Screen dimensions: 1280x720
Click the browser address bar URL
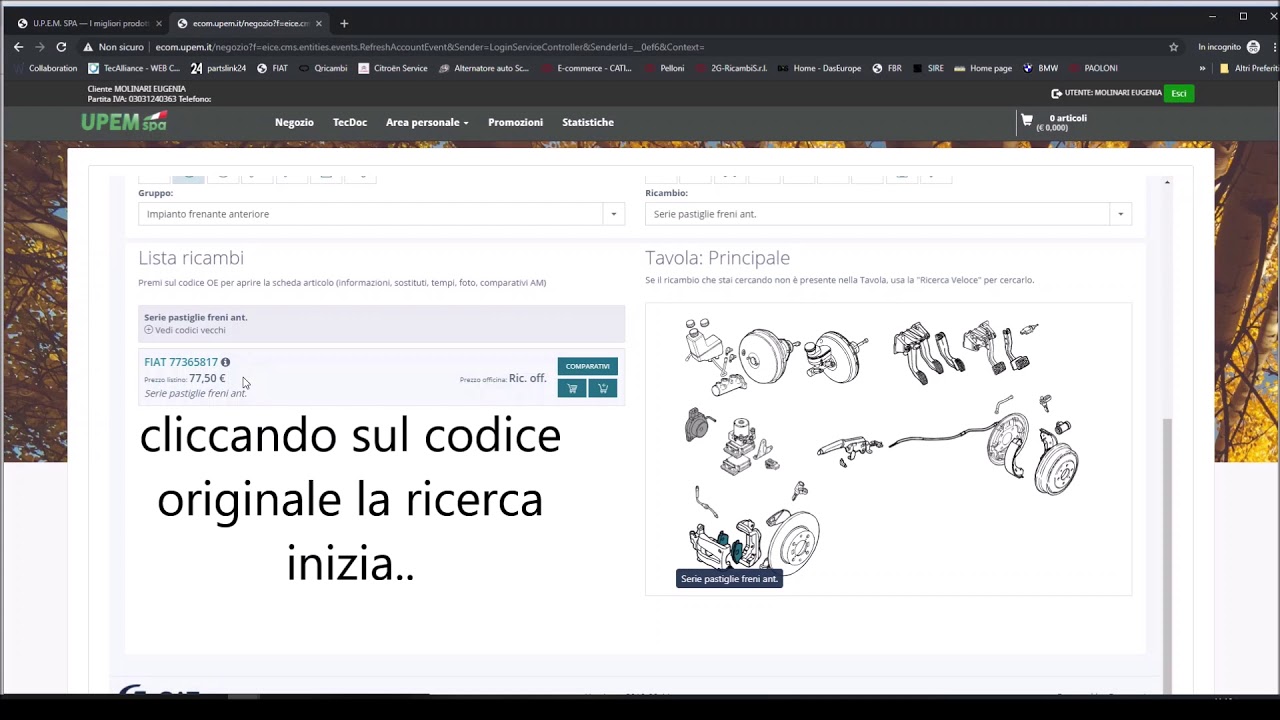coord(430,47)
